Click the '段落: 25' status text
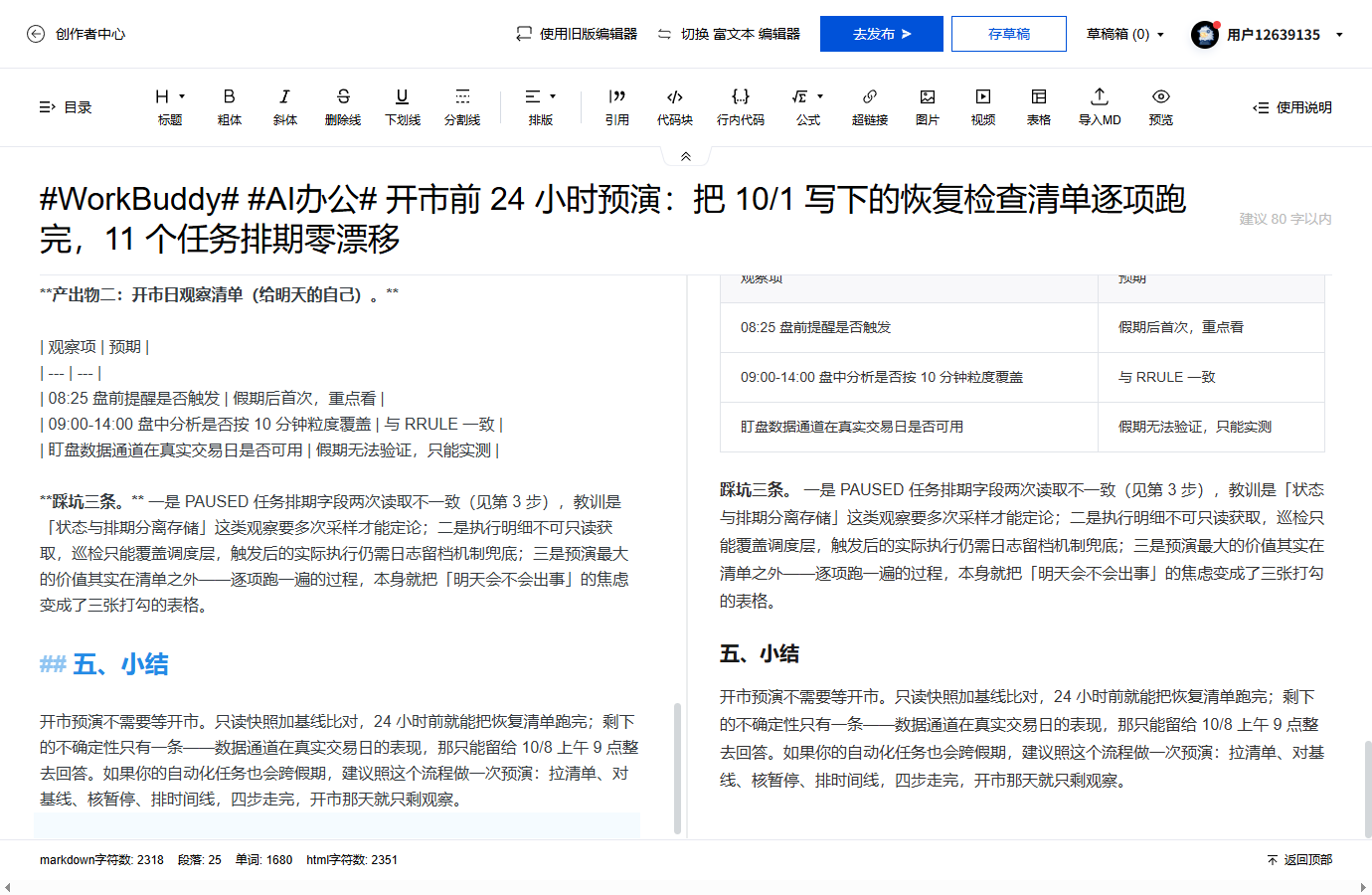The height and width of the screenshot is (895, 1372). tap(200, 860)
